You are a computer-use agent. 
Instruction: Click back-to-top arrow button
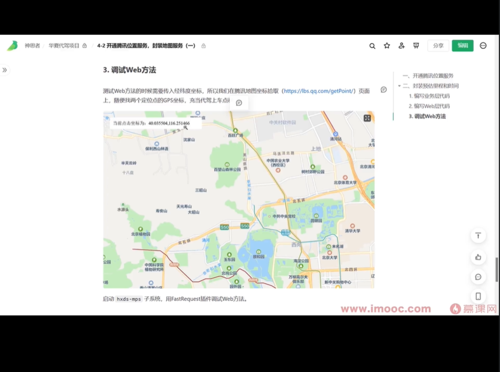coord(478,236)
